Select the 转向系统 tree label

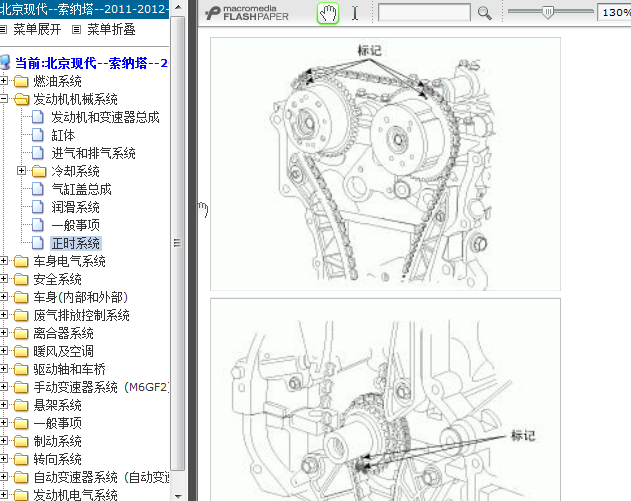point(57,459)
